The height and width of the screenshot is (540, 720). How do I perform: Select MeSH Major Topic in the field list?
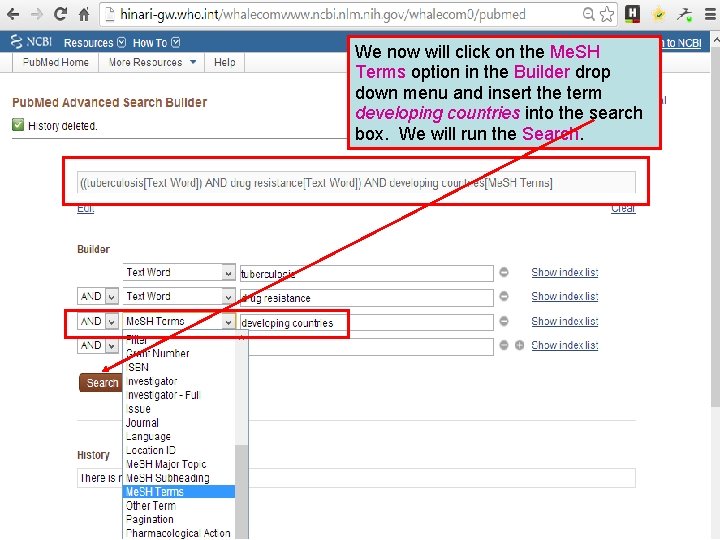(179, 464)
